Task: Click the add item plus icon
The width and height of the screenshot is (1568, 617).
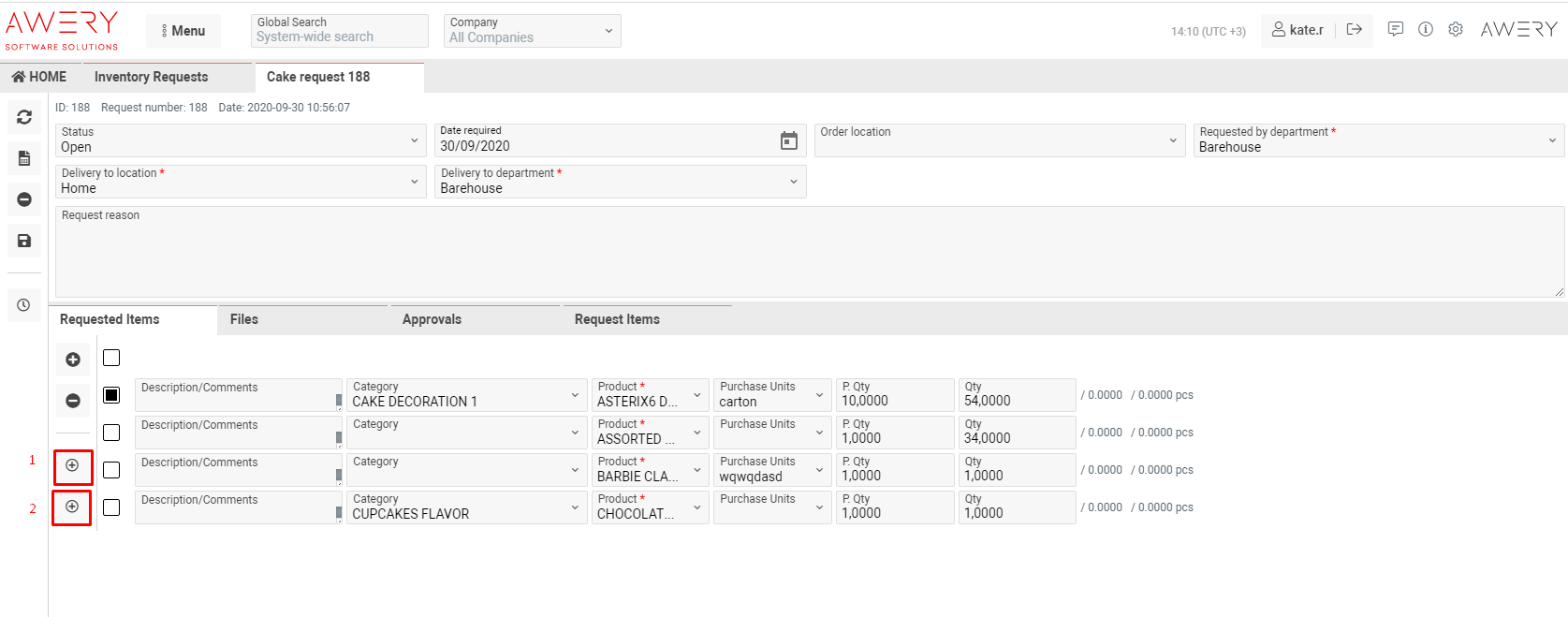Action: 73,360
